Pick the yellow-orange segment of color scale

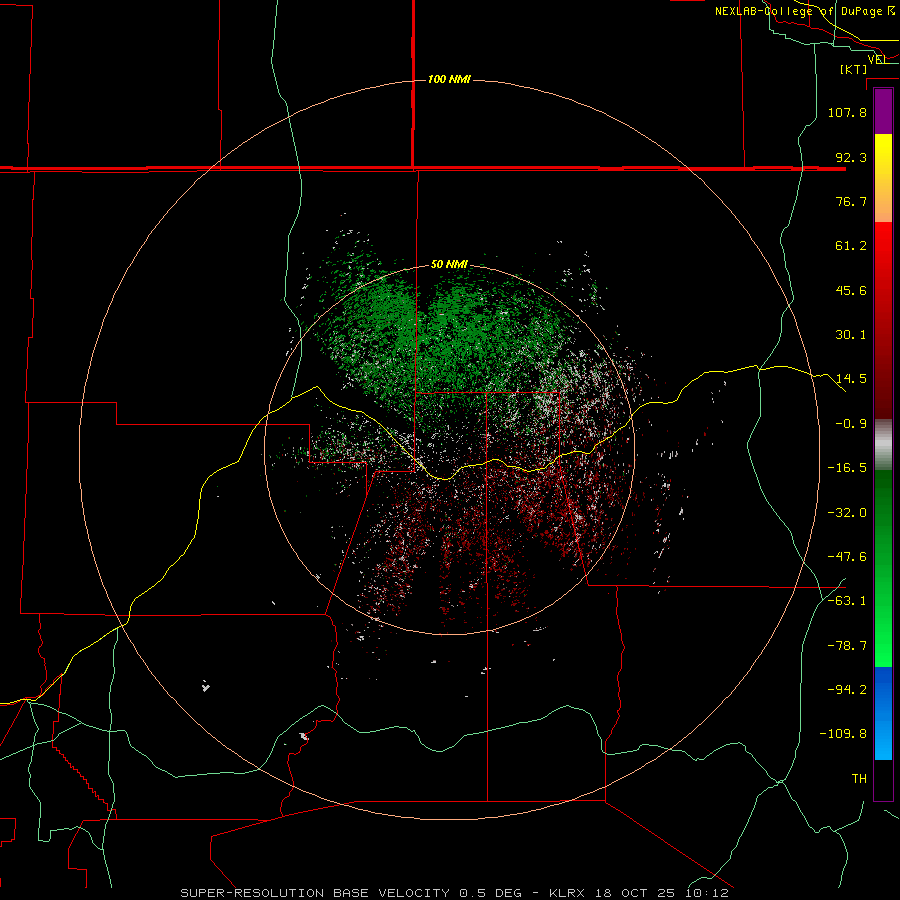tap(883, 178)
